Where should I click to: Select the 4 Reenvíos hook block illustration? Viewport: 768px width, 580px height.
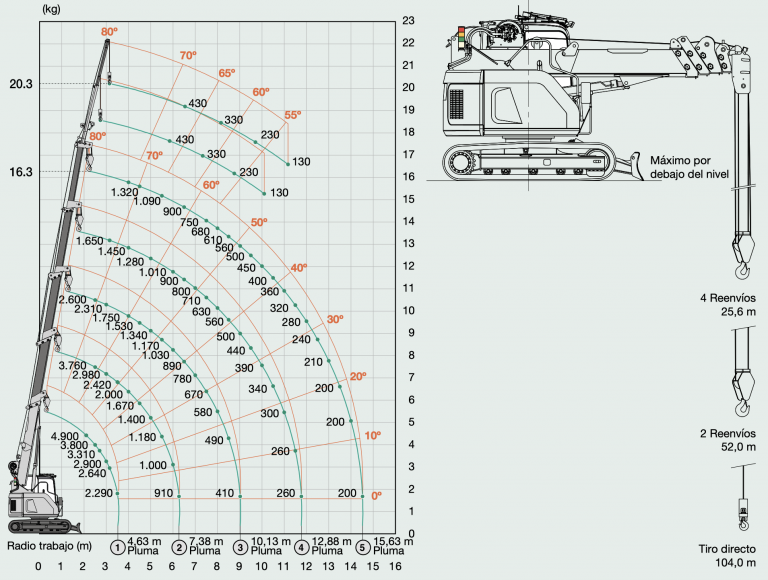point(742,186)
